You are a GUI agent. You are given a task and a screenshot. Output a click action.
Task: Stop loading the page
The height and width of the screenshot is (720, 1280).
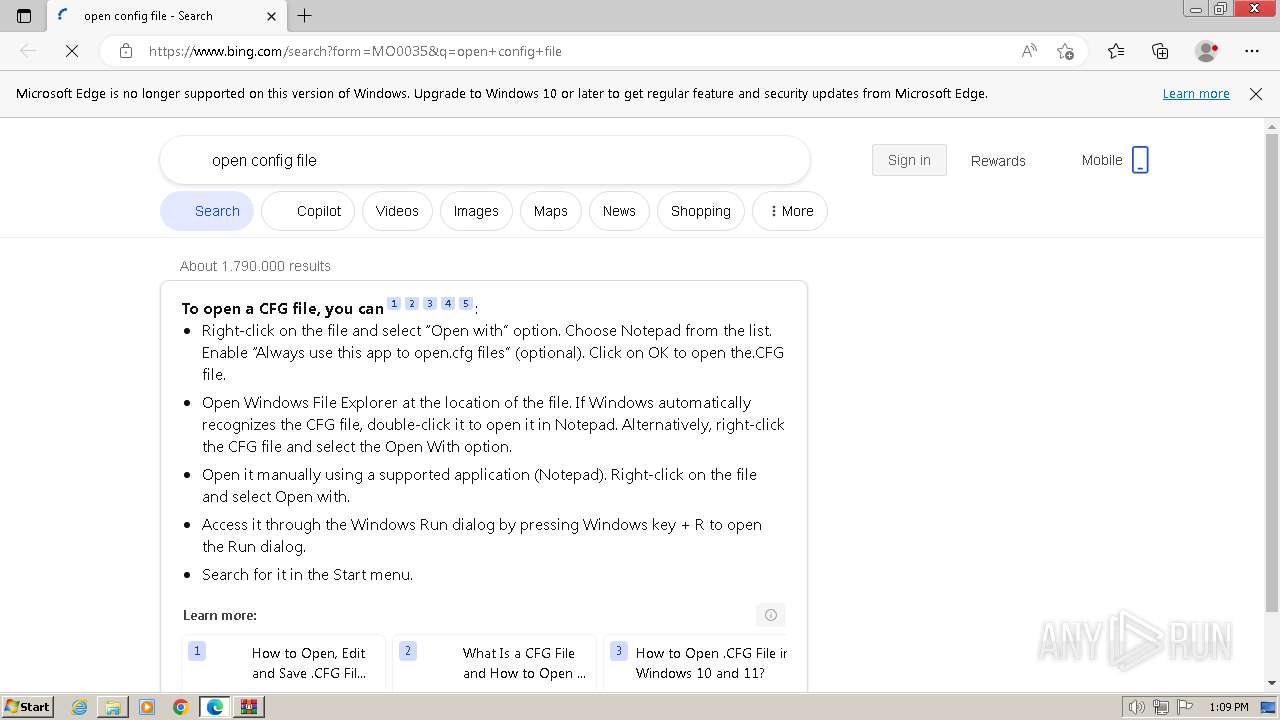point(72,51)
